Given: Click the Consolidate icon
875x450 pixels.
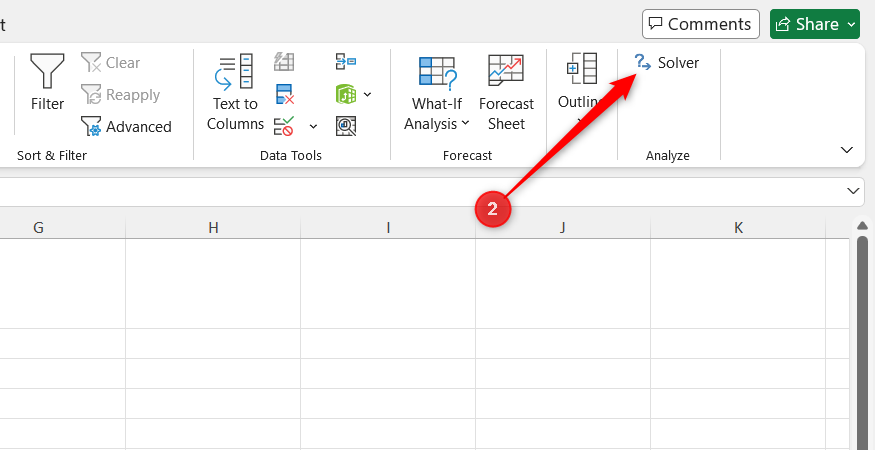Looking at the screenshot, I should [346, 61].
